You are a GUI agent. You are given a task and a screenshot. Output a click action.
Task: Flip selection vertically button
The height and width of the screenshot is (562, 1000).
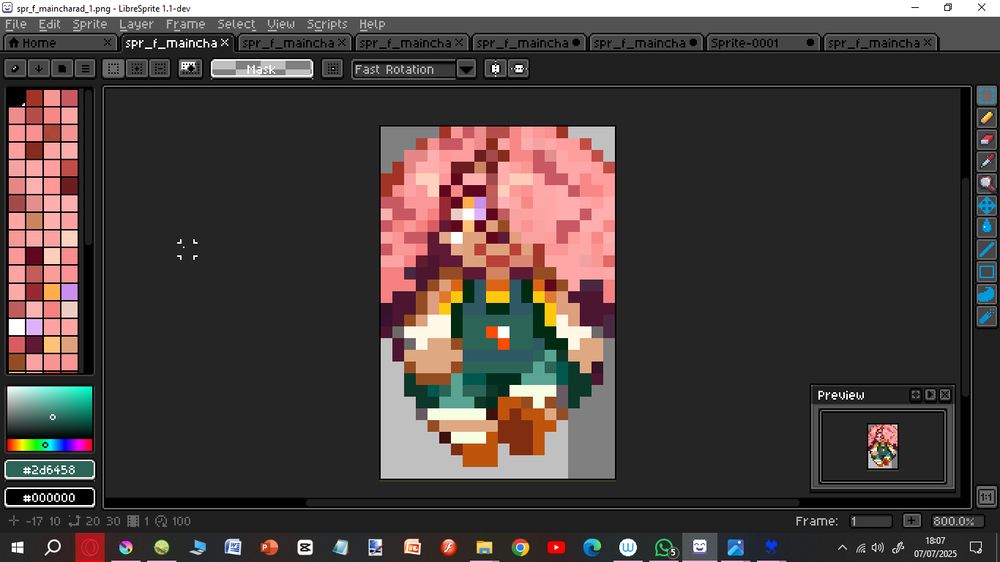point(518,68)
